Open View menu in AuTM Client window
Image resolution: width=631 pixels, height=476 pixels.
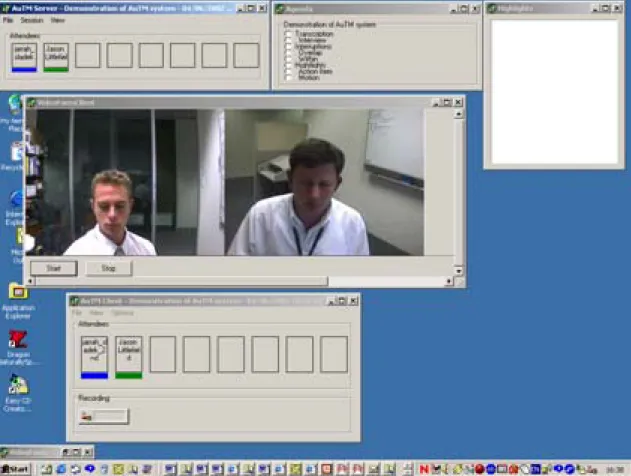click(97, 313)
